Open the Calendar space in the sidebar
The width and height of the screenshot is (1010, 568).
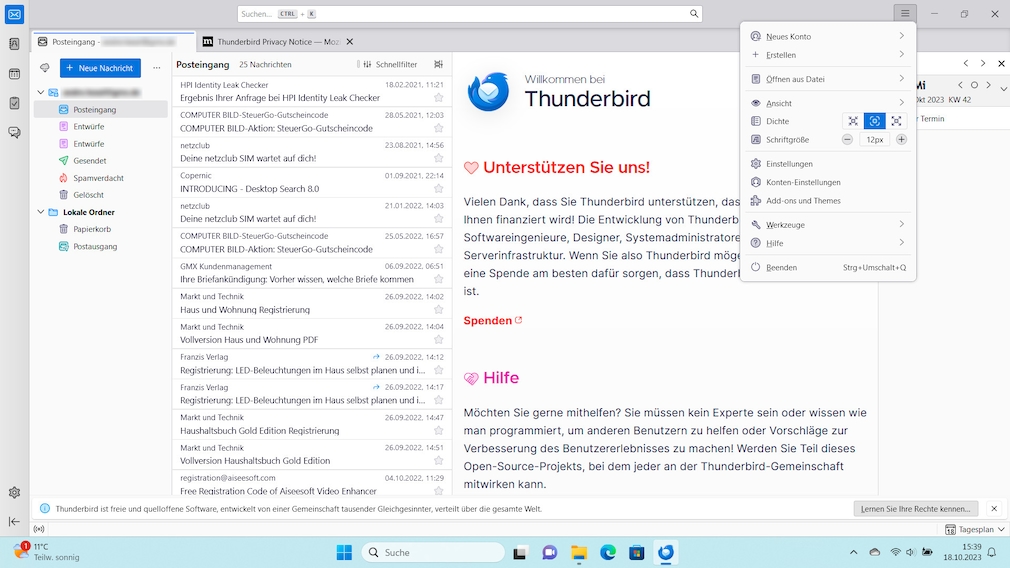pyautogui.click(x=14, y=74)
